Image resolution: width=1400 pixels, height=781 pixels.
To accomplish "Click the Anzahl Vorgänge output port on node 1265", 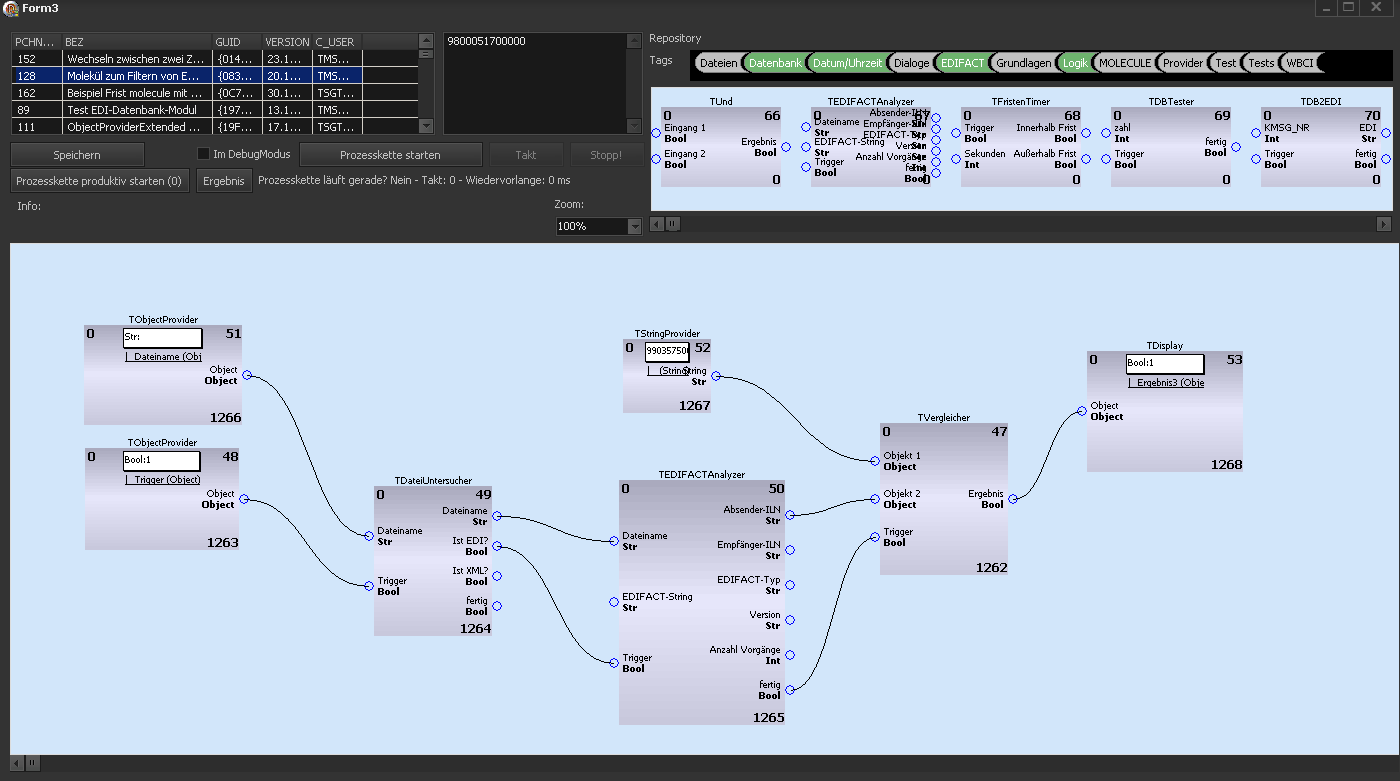I will click(x=790, y=655).
